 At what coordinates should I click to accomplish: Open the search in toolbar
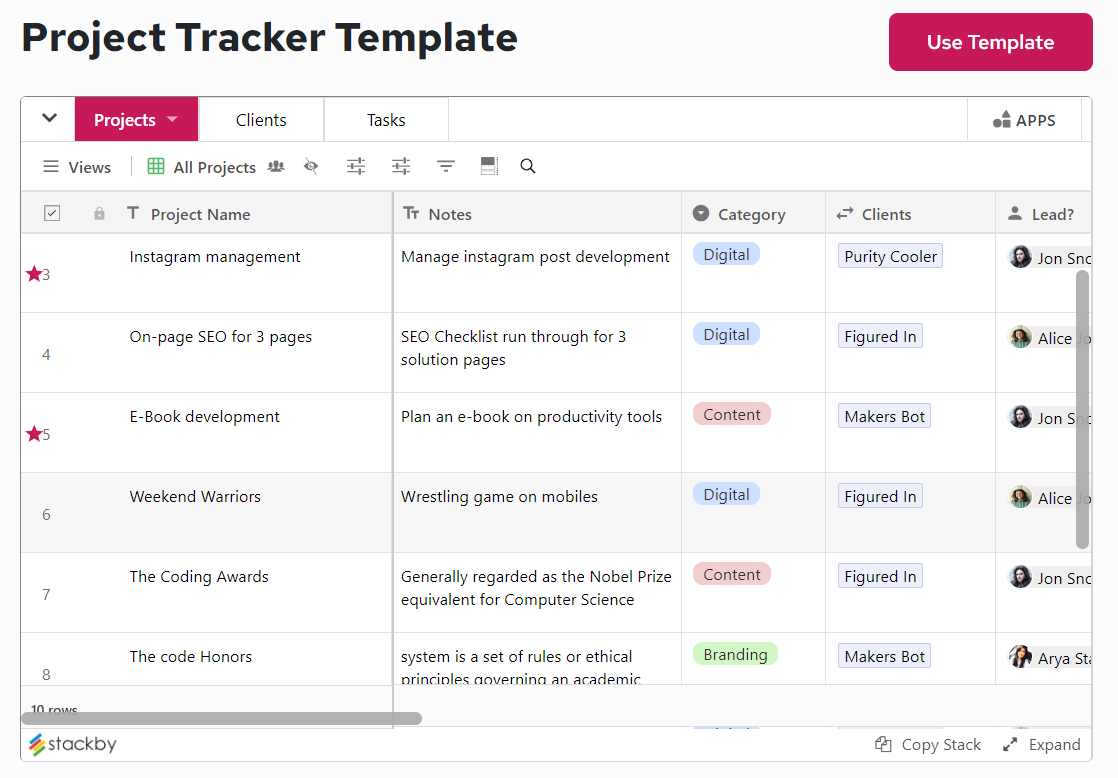pos(528,166)
